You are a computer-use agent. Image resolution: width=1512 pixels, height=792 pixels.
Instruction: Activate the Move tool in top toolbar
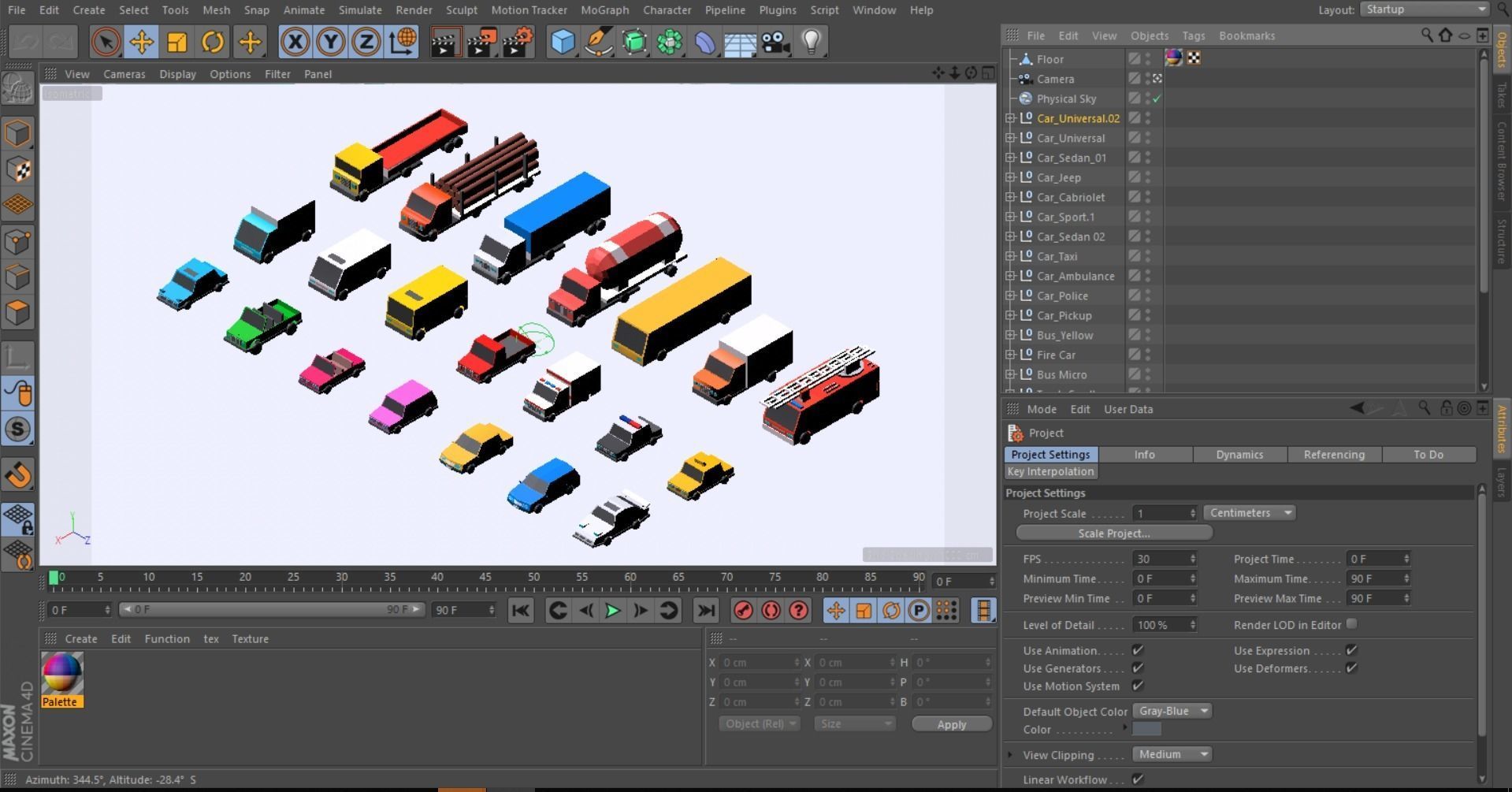(142, 42)
